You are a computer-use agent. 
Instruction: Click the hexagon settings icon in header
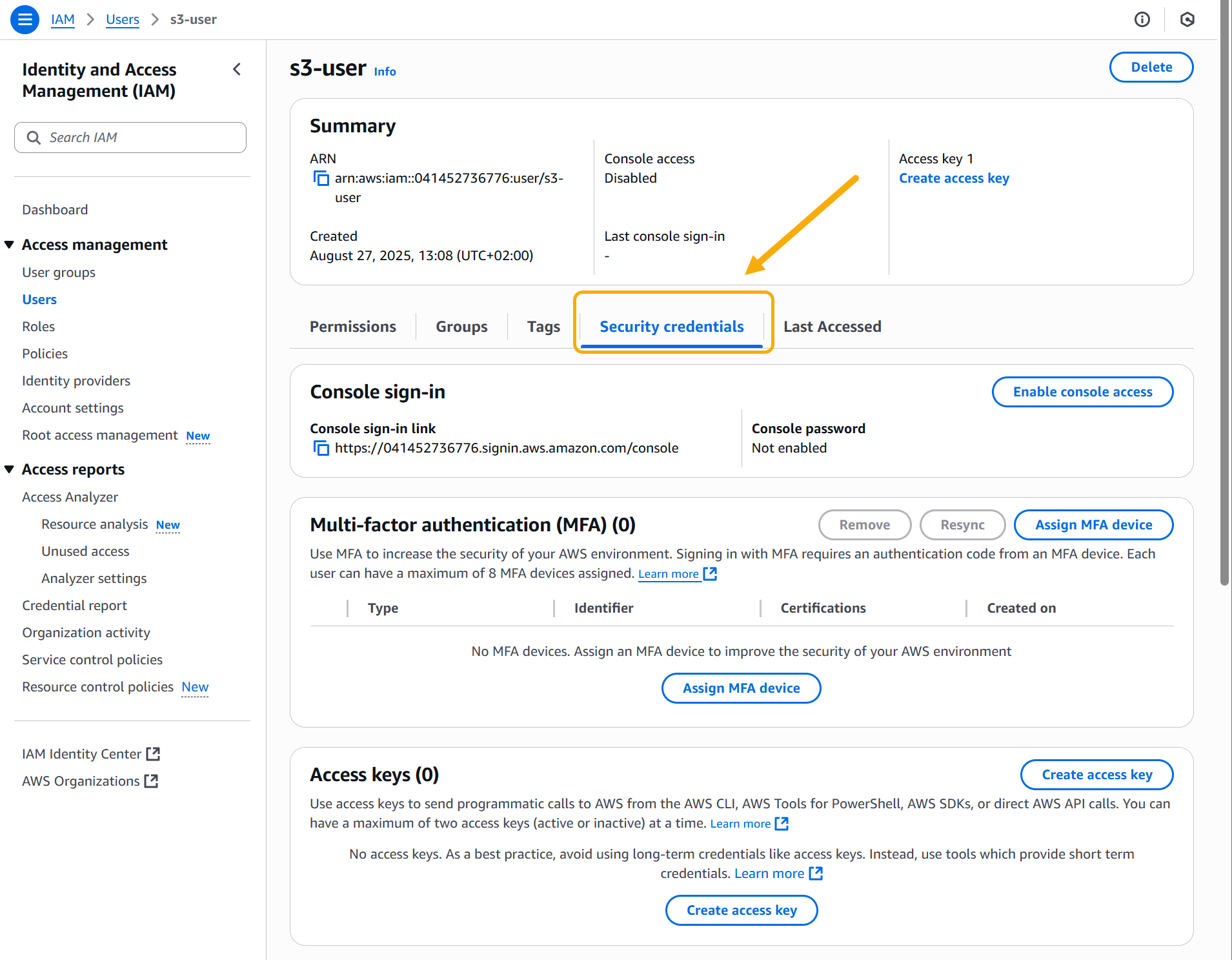tap(1187, 19)
